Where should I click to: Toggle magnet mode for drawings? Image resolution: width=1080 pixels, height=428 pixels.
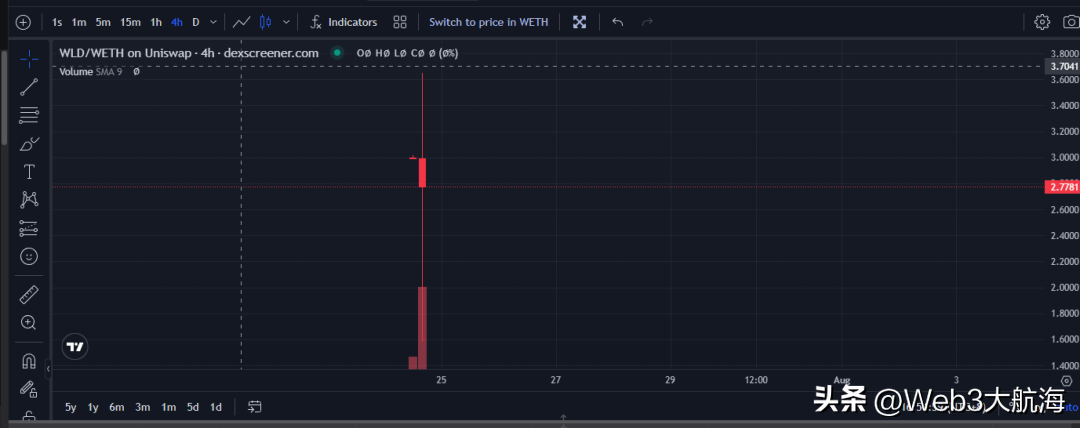click(29, 361)
